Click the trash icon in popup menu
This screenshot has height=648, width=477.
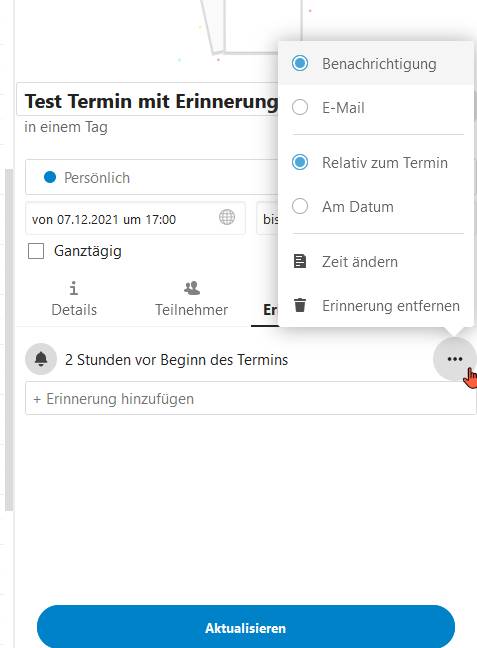pyautogui.click(x=300, y=305)
